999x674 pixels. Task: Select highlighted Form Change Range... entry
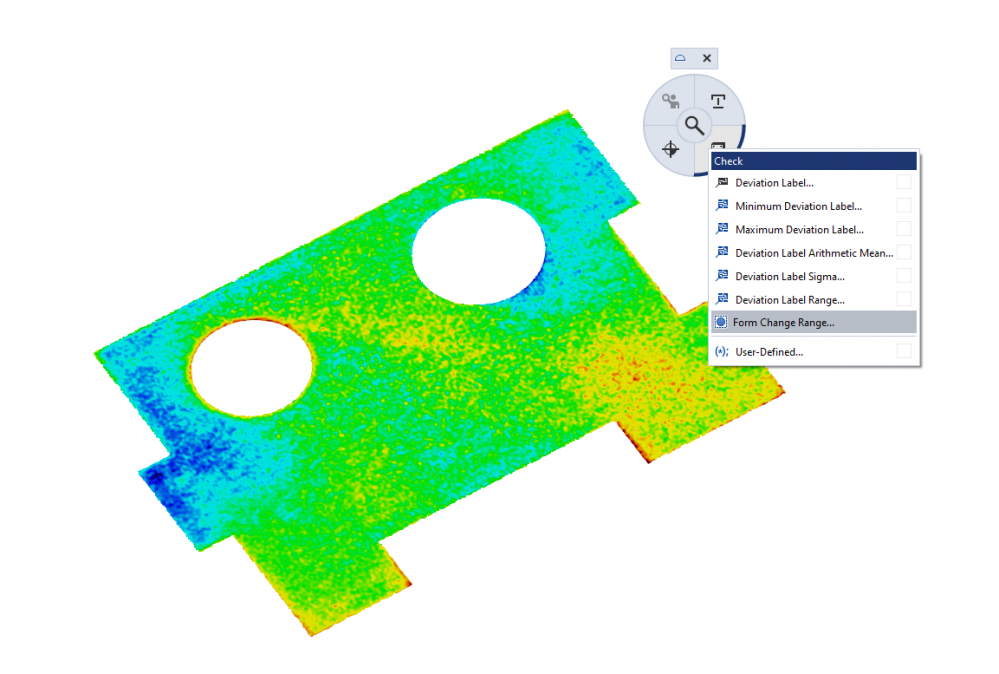pyautogui.click(x=814, y=322)
